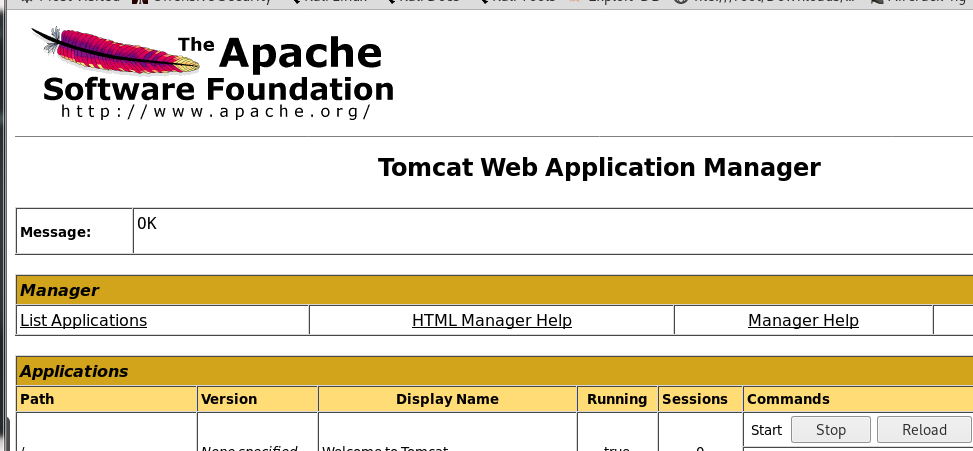Click the Start text beside the Stop button
This screenshot has height=451, width=973.
tap(766, 430)
